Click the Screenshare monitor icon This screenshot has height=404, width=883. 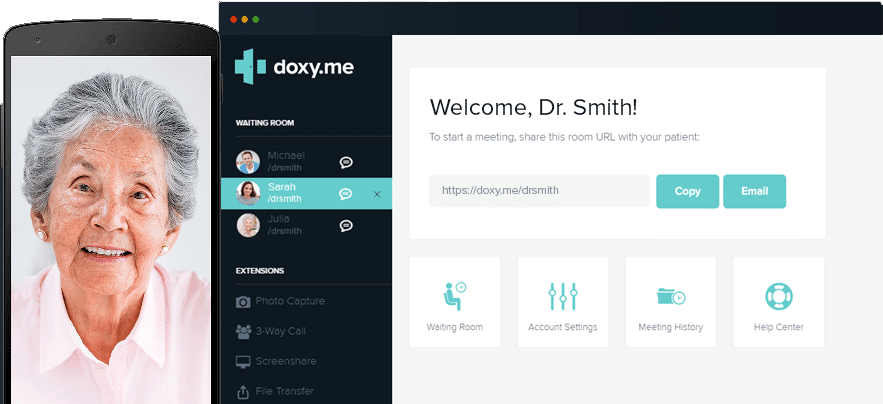tap(243, 361)
